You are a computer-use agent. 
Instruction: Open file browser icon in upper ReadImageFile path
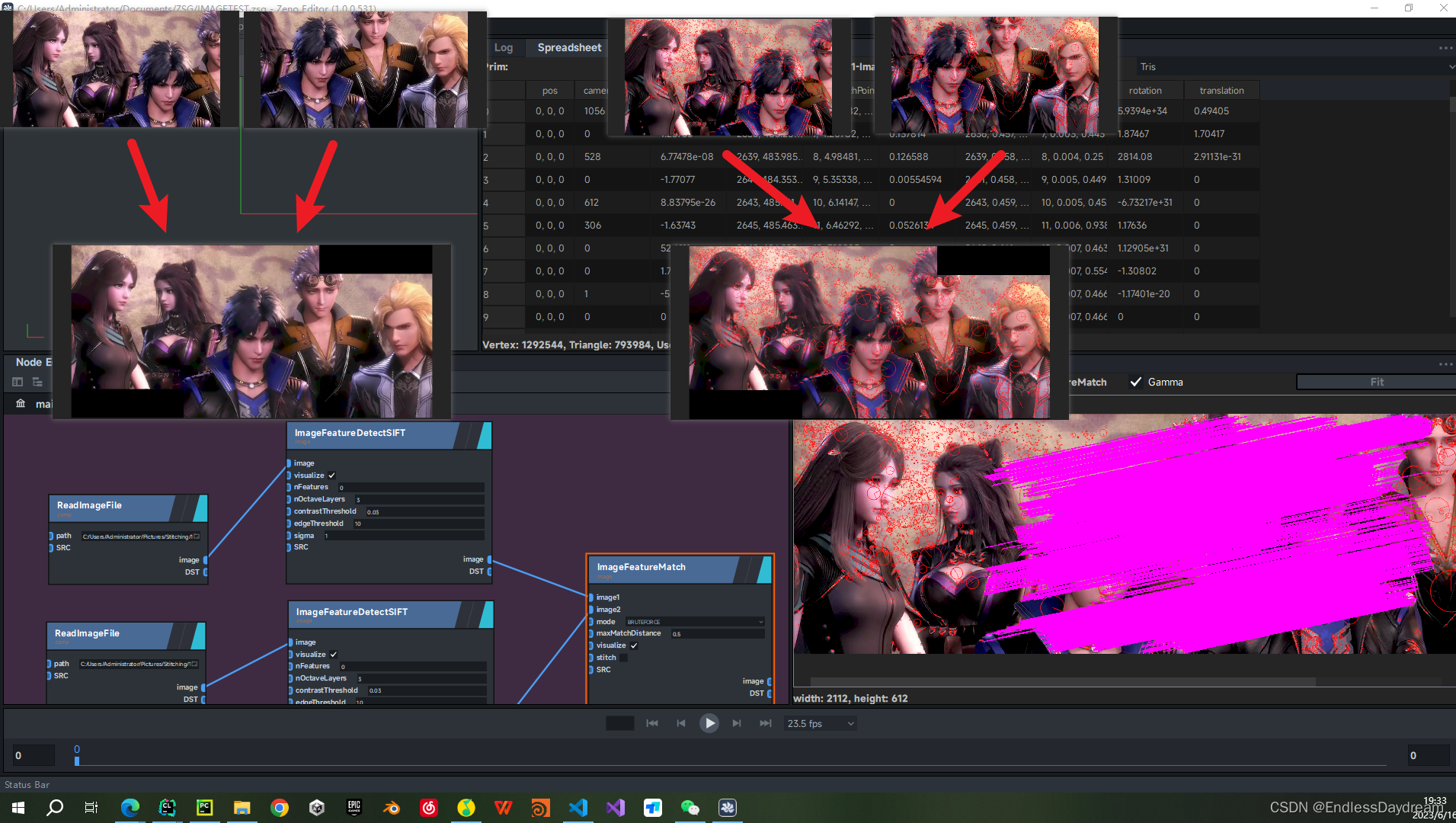pos(197,536)
